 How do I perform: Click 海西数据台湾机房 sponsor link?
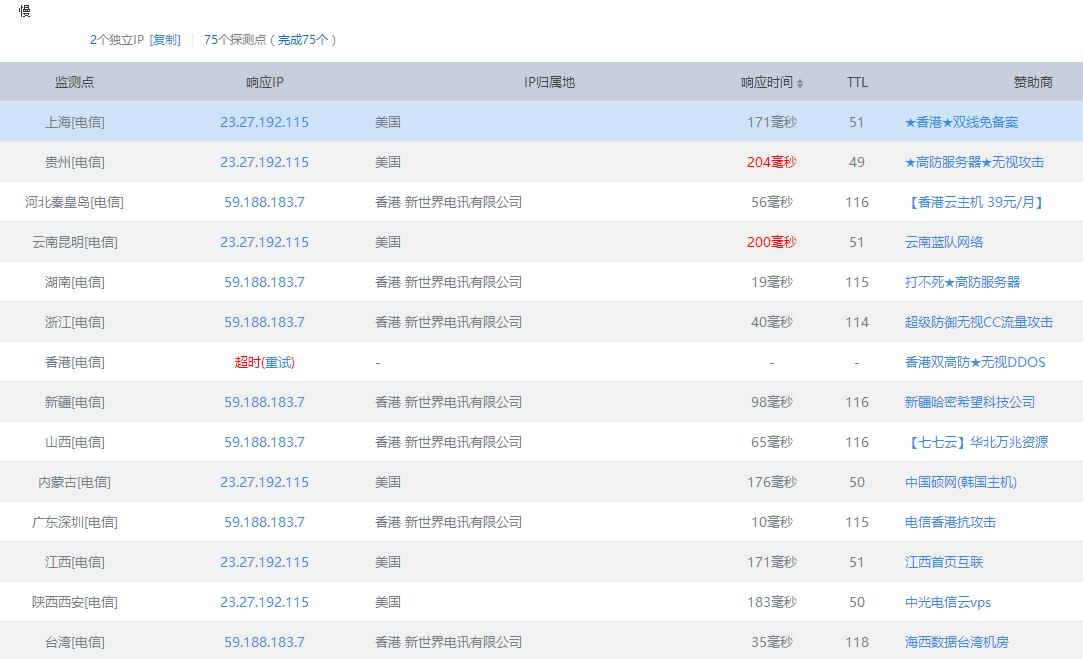pos(956,642)
